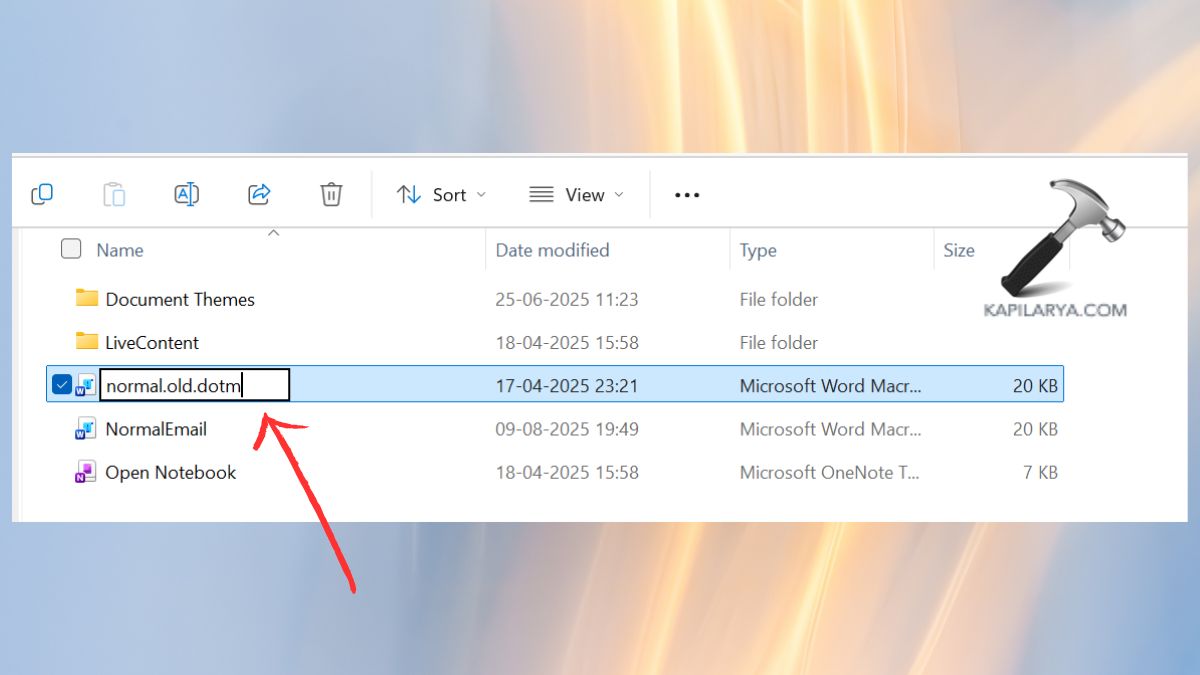
Task: Open the See more ellipsis menu
Action: (686, 194)
